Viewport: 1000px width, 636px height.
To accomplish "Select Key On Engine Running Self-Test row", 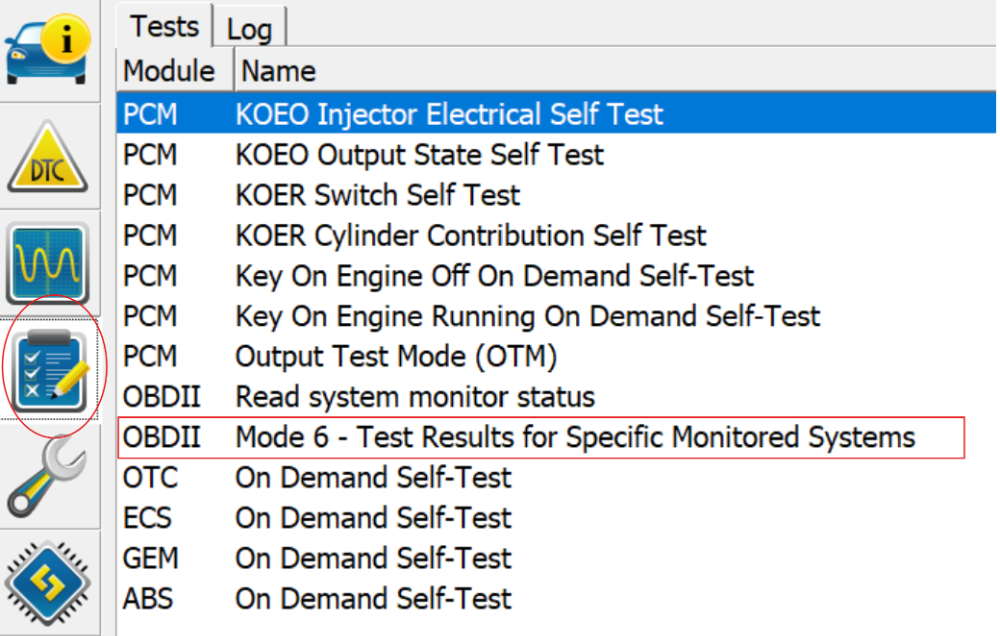I will tap(556, 316).
